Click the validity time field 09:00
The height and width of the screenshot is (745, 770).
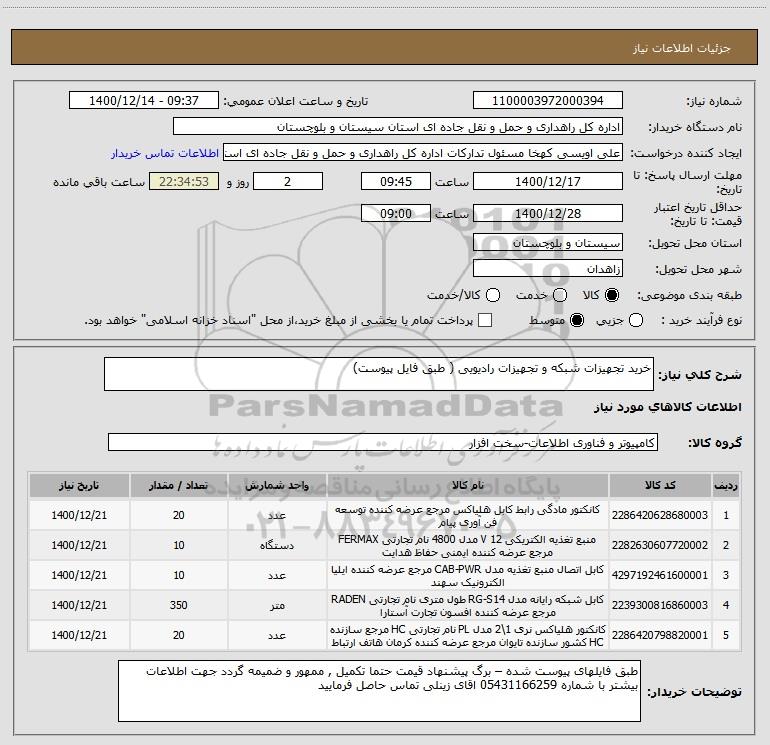[396, 213]
